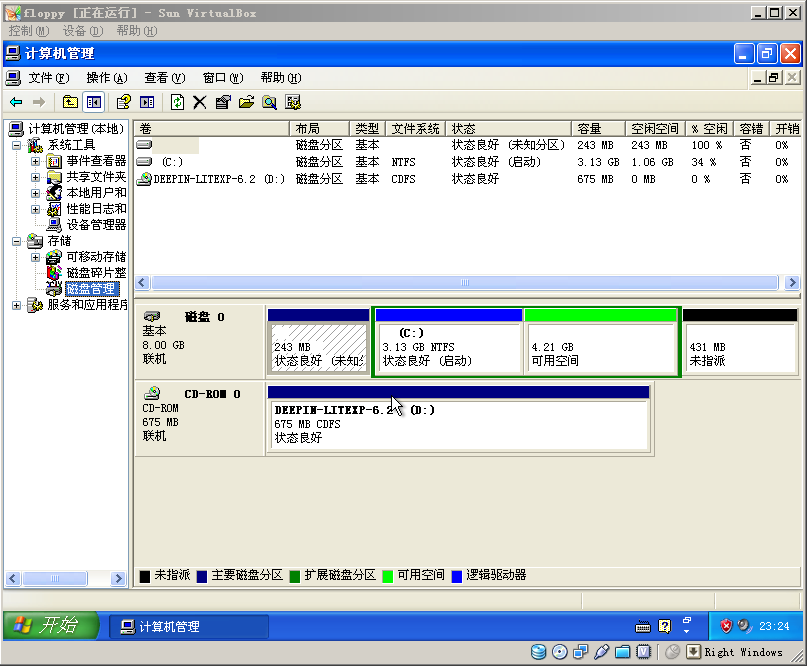
Task: Click the grey Forward arrow in the toolbar
Action: coord(39,102)
